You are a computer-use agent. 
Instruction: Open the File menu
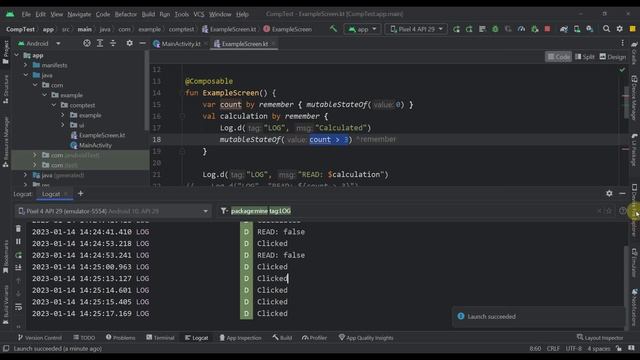[x=26, y=14]
